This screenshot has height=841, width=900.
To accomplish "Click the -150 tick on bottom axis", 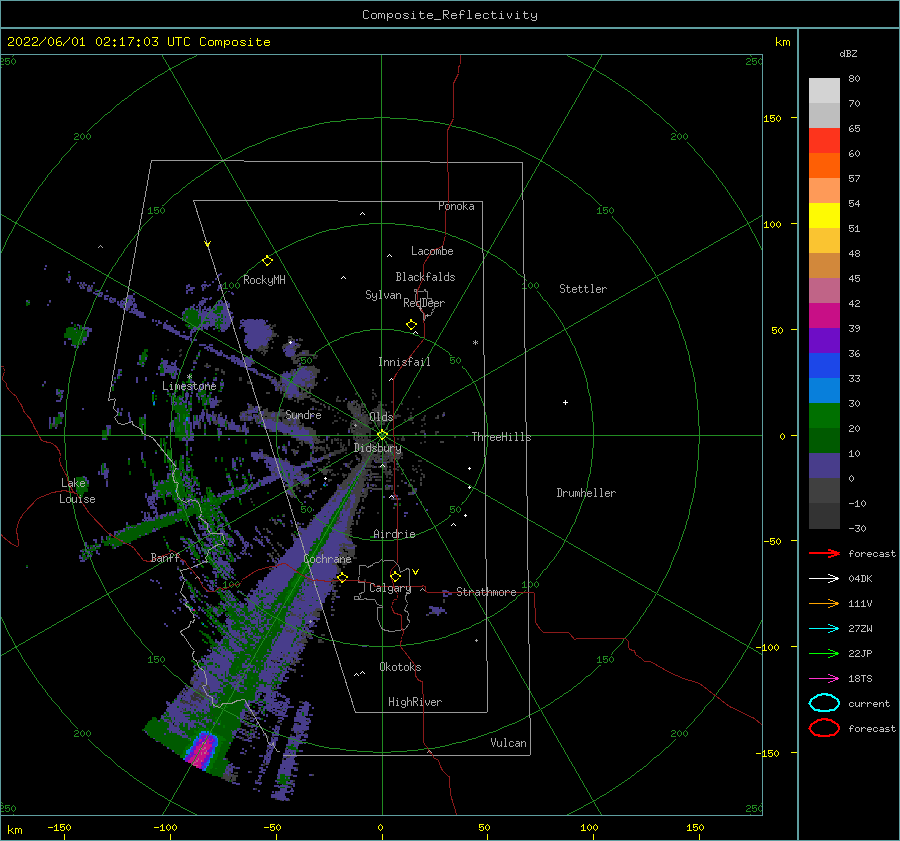I will [59, 827].
